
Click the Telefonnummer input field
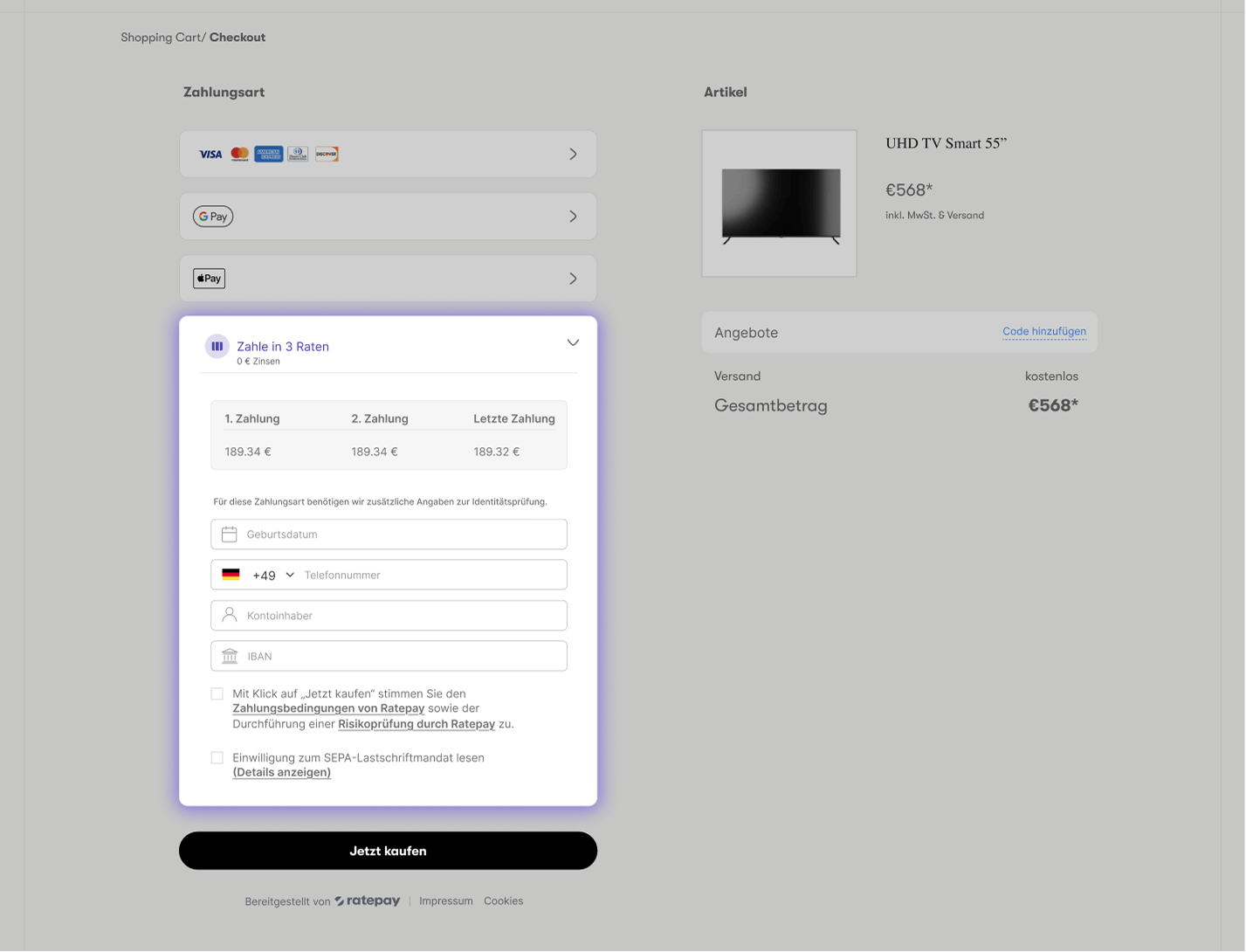428,575
